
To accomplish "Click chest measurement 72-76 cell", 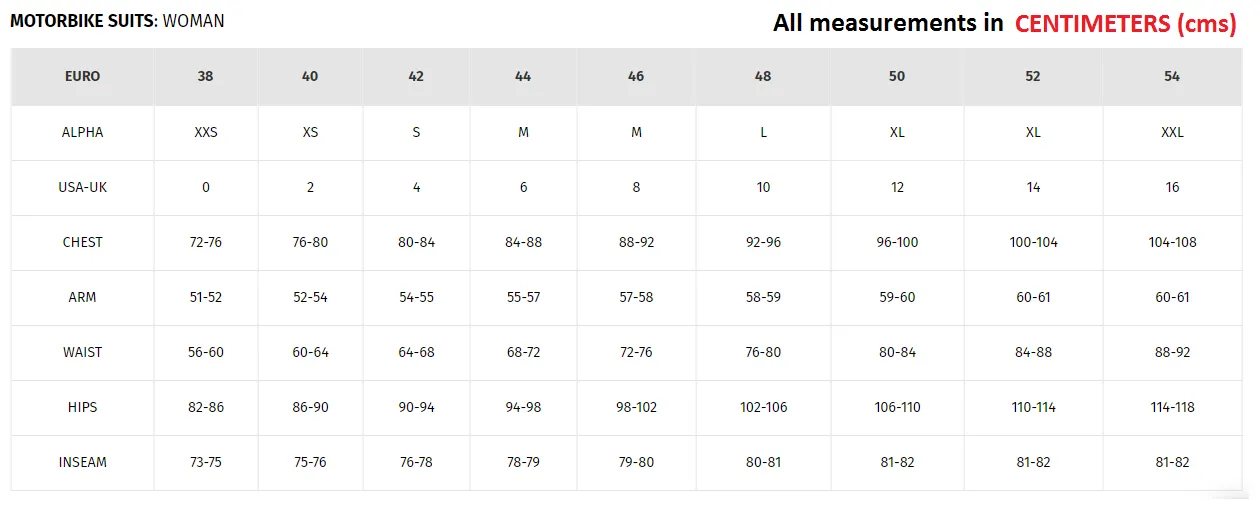I will [x=205, y=243].
